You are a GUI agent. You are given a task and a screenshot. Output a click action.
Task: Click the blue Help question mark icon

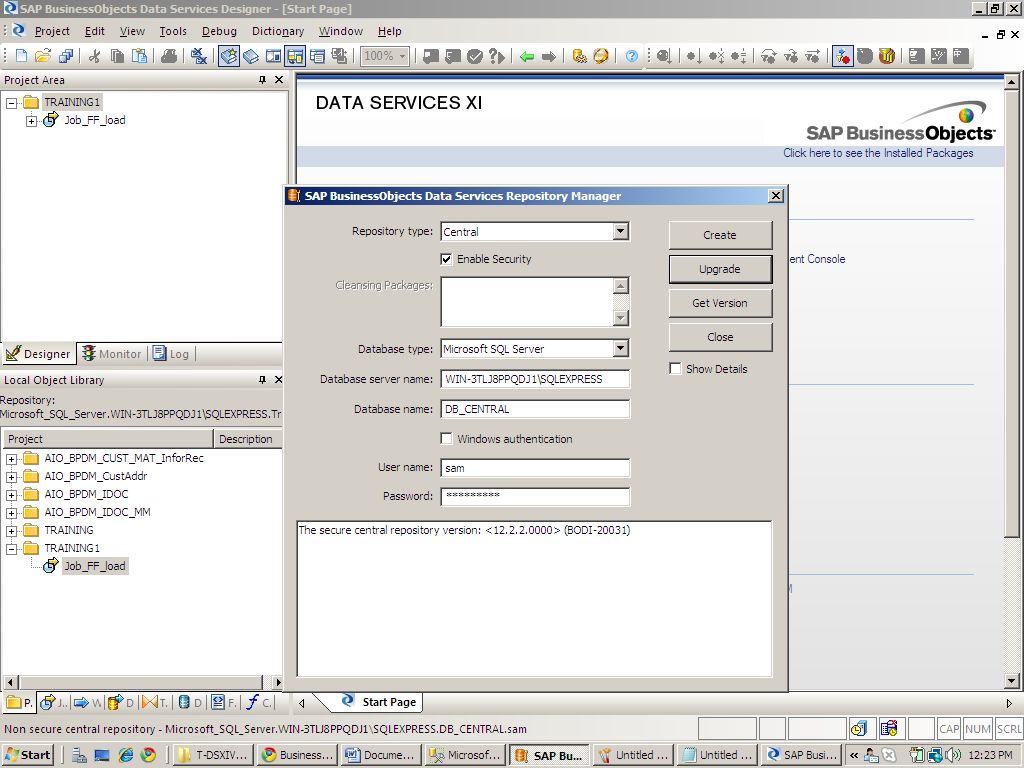(x=632, y=56)
